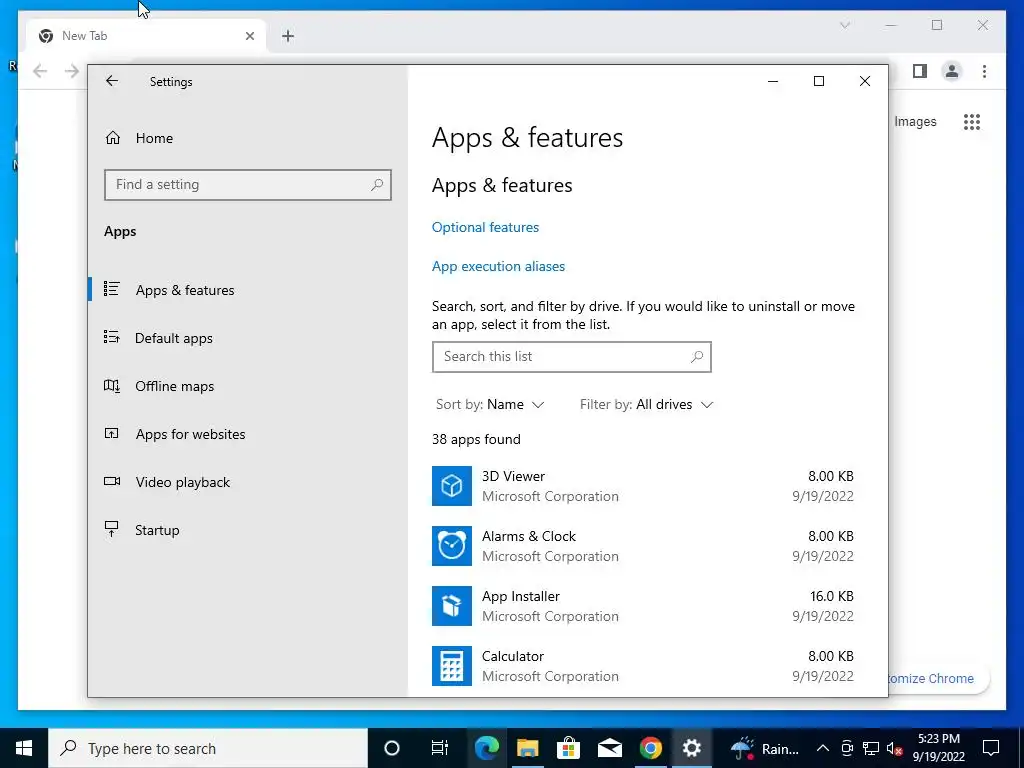Open Filter by All drives dropdown
The width and height of the screenshot is (1024, 768).
[x=646, y=404]
